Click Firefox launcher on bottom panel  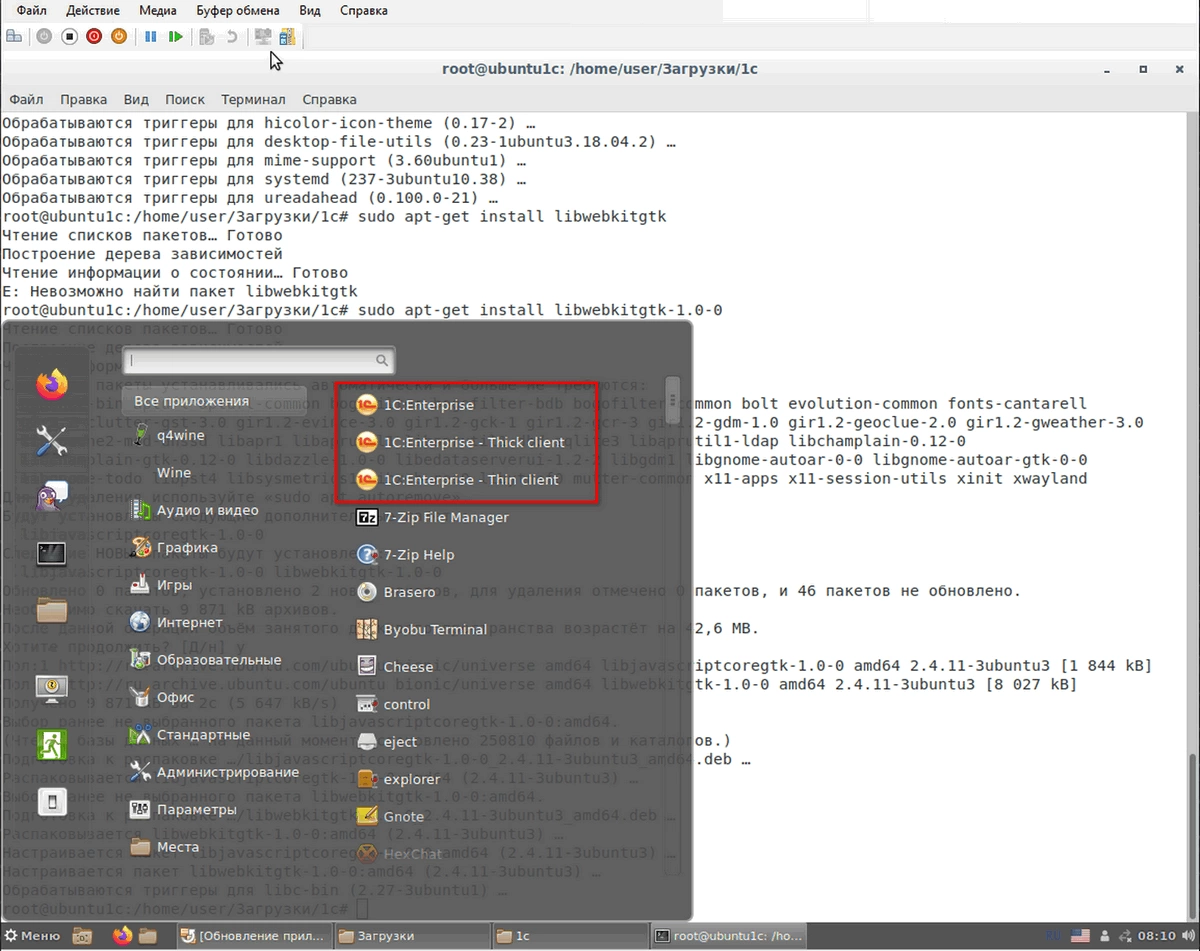pos(123,936)
